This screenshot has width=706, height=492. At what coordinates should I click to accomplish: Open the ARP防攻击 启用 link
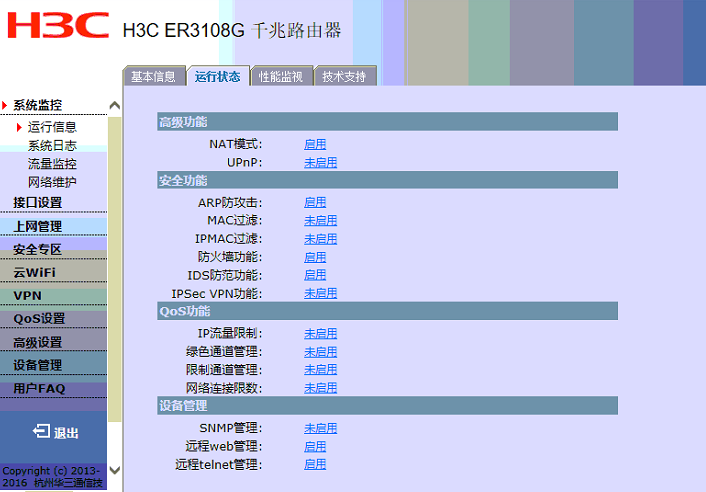[315, 203]
